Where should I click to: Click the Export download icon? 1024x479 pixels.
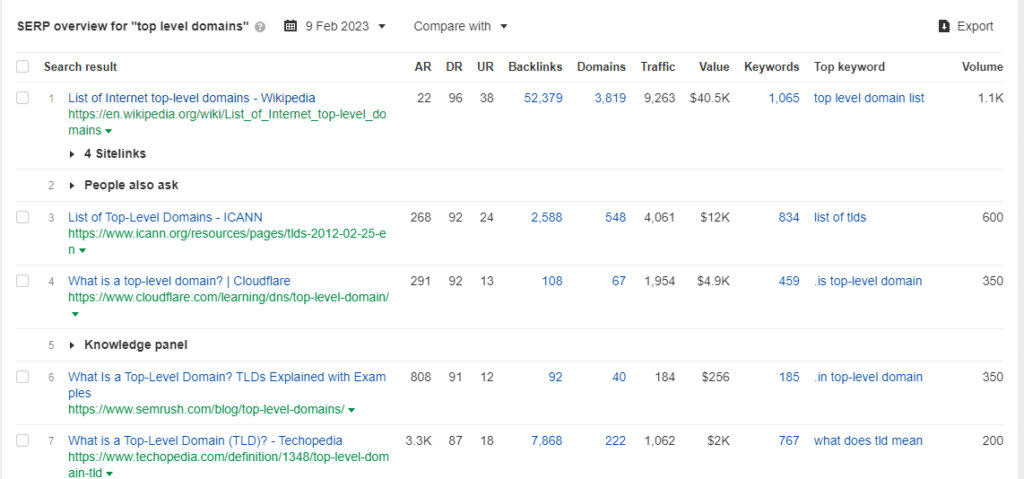click(x=944, y=26)
